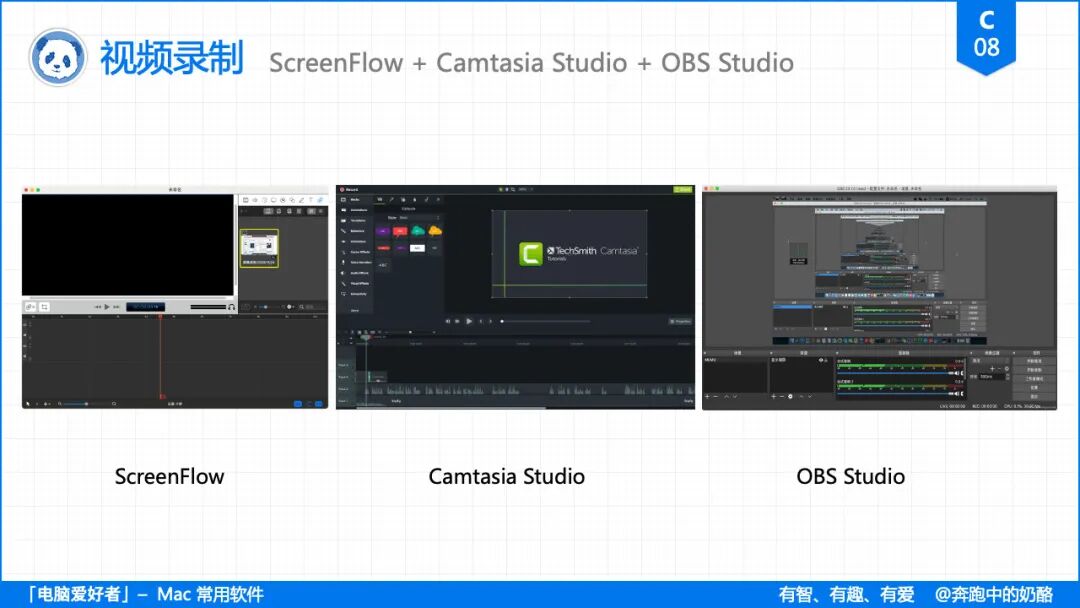
Task: Select the purple callout in Camtasia
Action: coord(383,231)
